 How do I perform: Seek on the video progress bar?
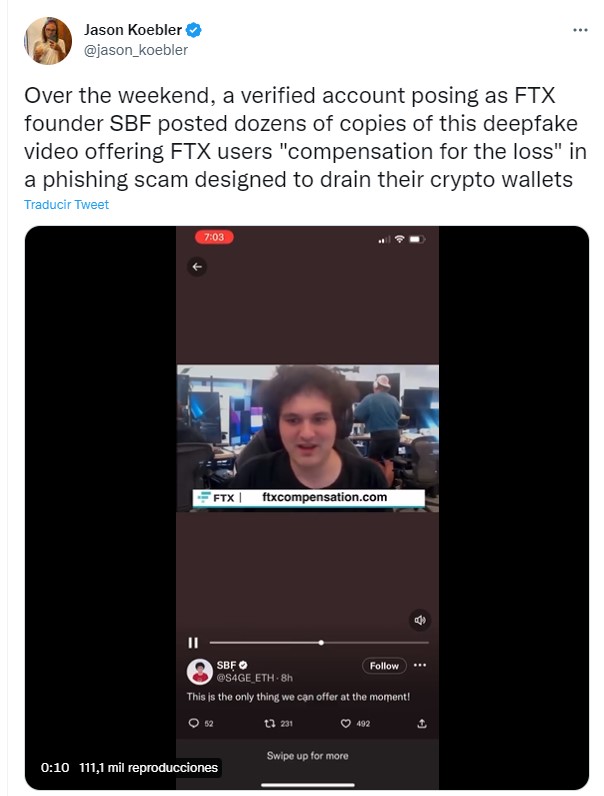319,643
